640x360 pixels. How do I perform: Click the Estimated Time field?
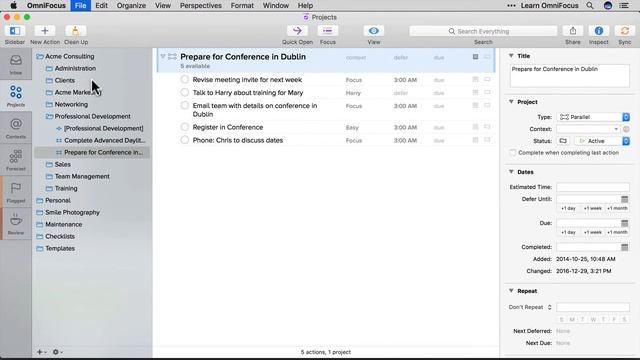(593, 187)
